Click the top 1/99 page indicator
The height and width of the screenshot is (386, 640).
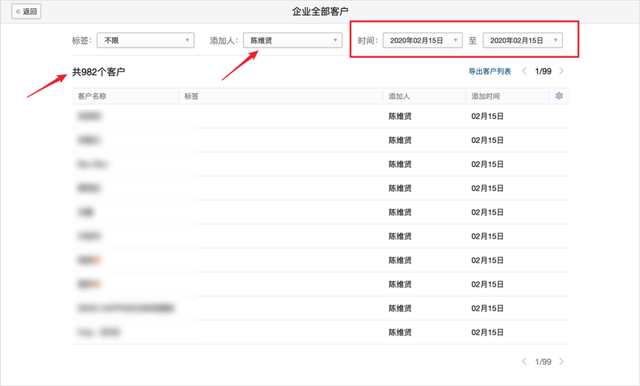coord(543,71)
